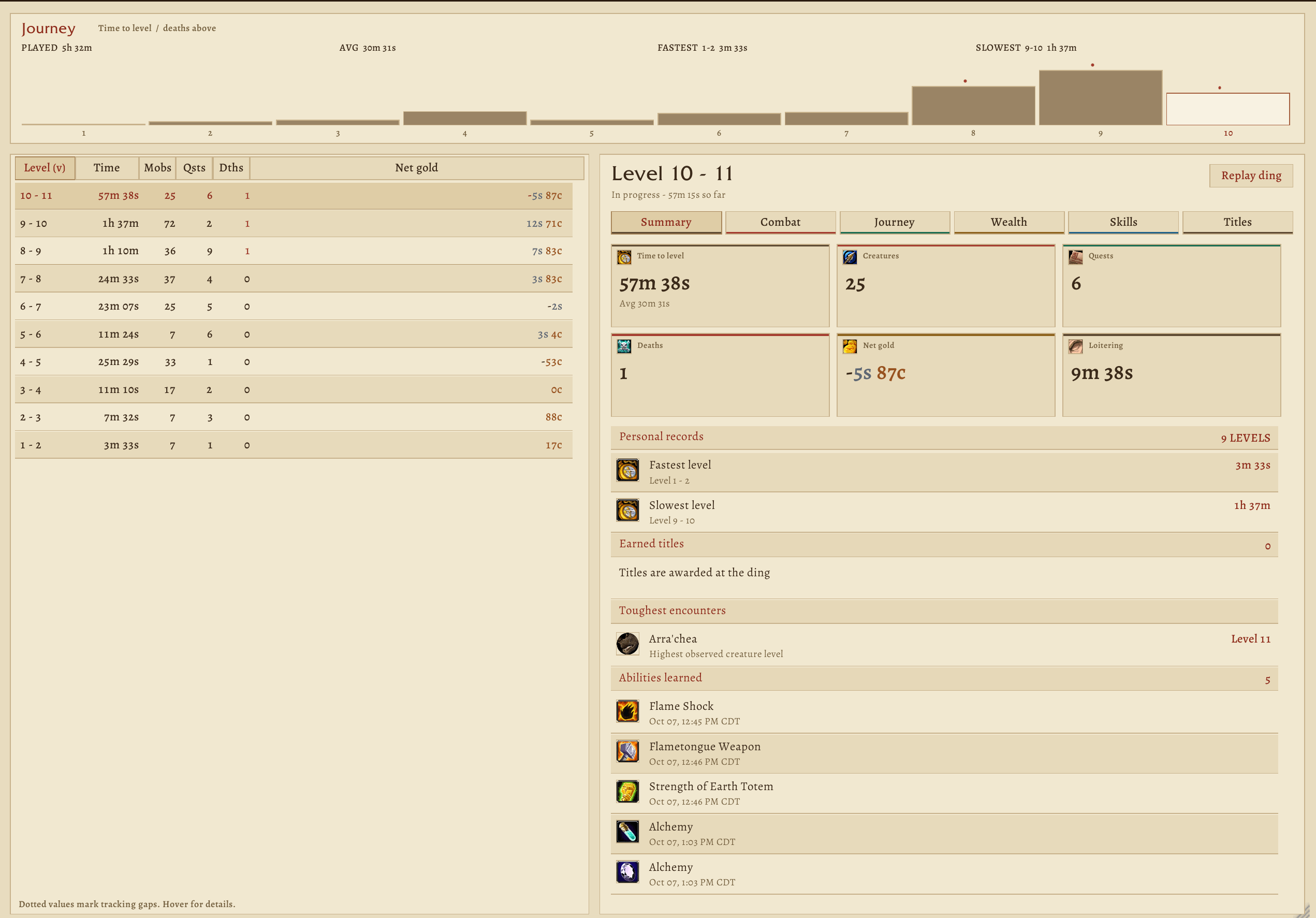The height and width of the screenshot is (918, 1316).
Task: Select the 1 - 2 level row
Action: 294,445
